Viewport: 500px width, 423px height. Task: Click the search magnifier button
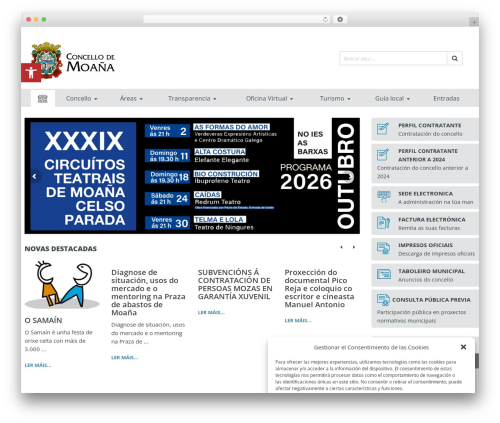454,58
